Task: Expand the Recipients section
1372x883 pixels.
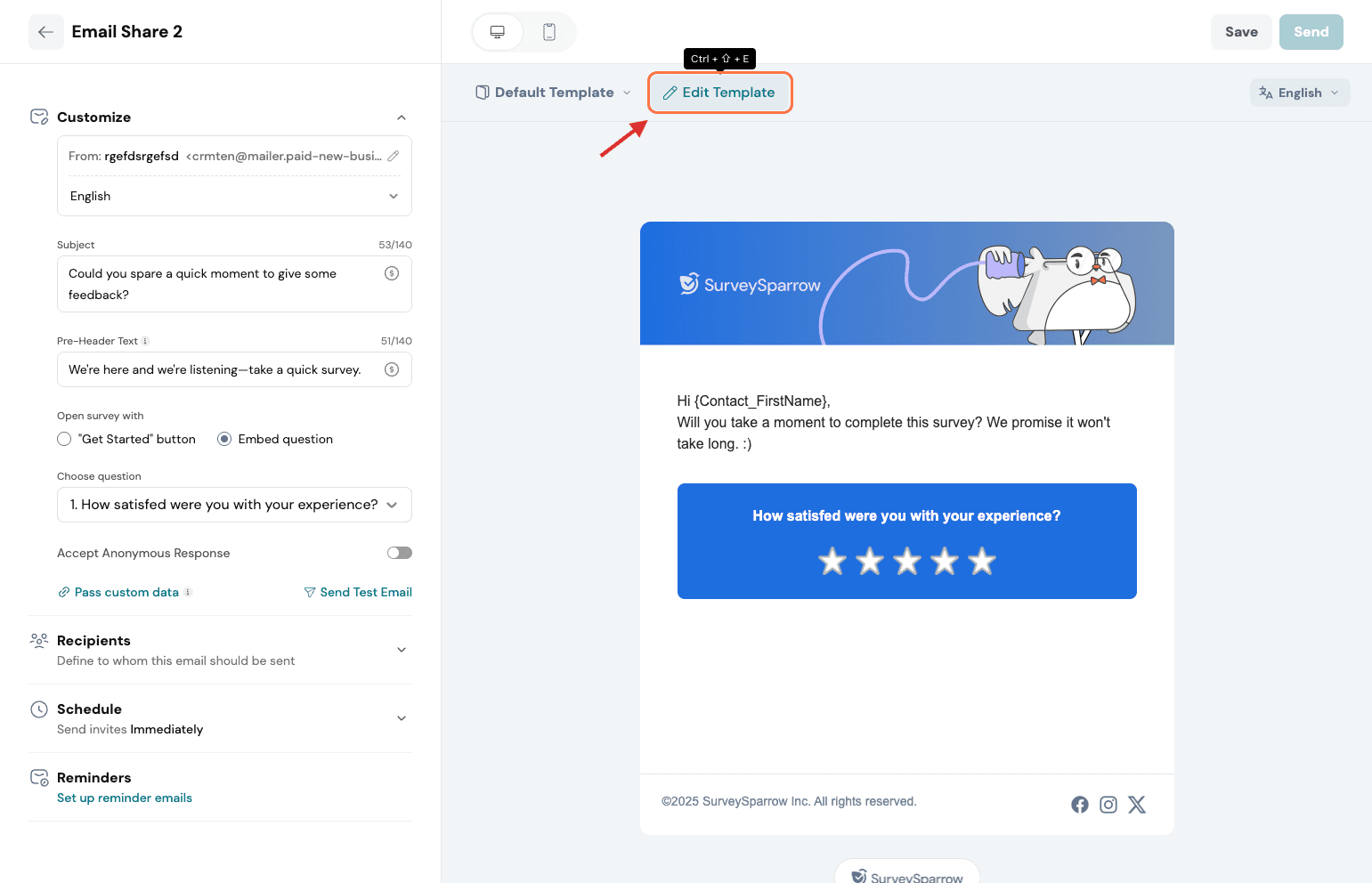Action: click(402, 650)
